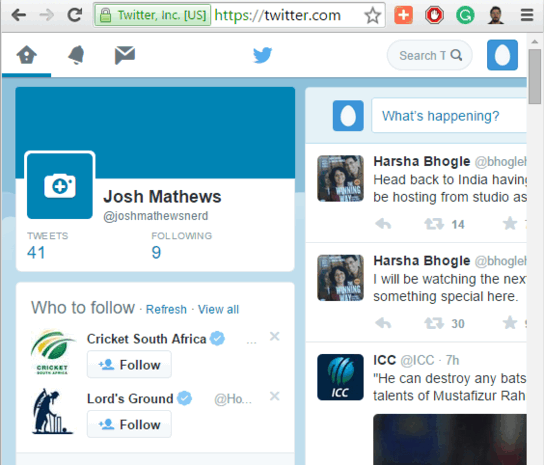
Task: Reload the page with the refresh icon
Action: click(75, 15)
